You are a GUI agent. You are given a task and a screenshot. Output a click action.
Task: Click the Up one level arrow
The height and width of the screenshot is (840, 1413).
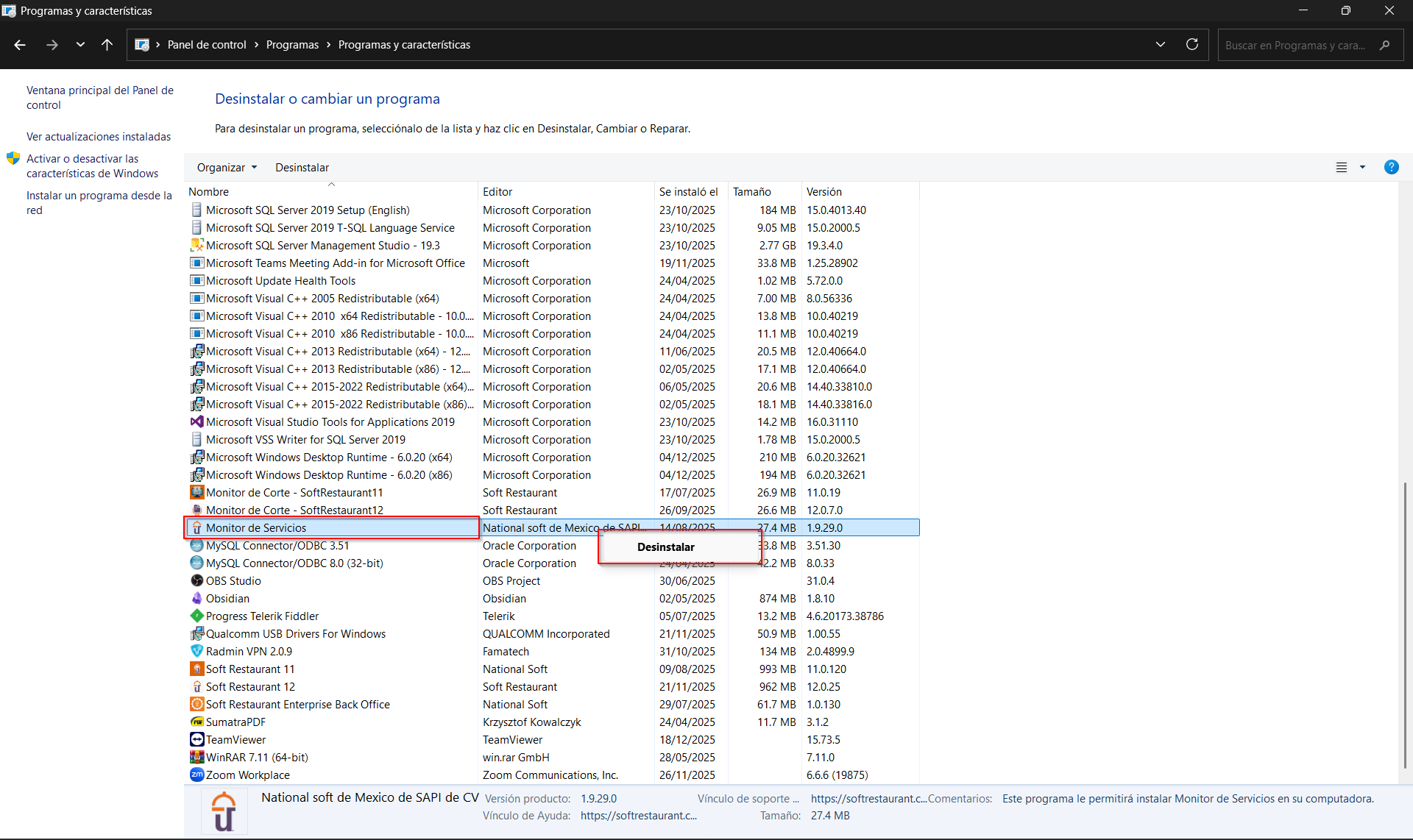click(107, 45)
